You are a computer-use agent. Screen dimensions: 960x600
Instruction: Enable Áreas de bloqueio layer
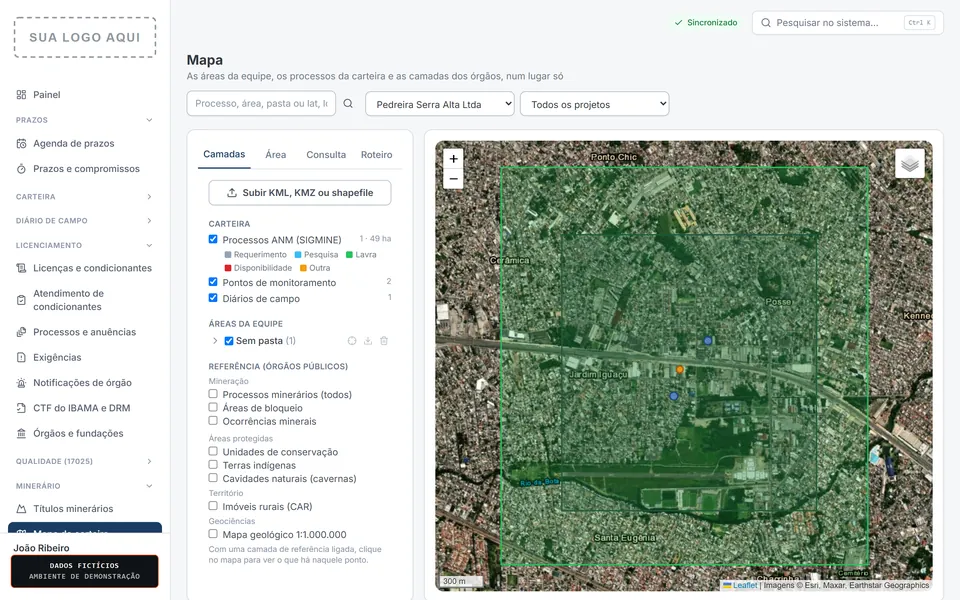pos(213,407)
